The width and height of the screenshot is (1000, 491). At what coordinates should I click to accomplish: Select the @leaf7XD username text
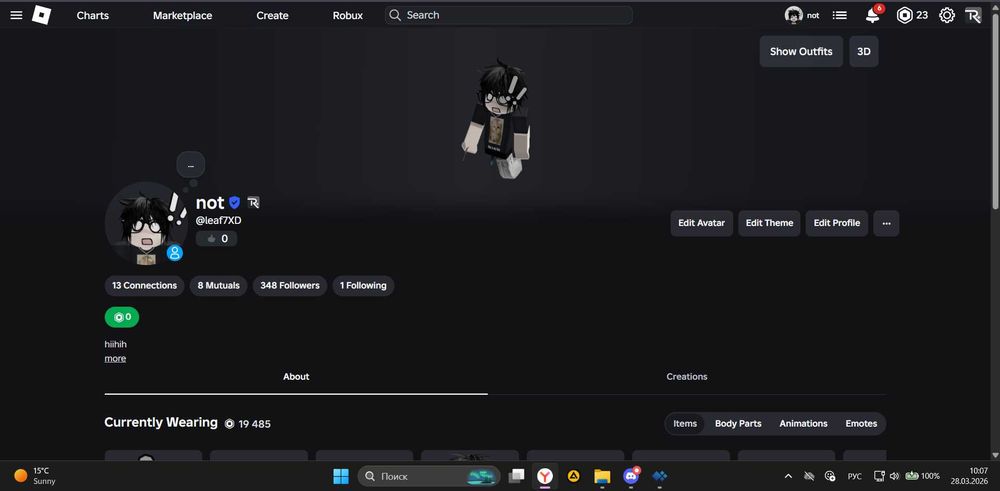click(218, 221)
